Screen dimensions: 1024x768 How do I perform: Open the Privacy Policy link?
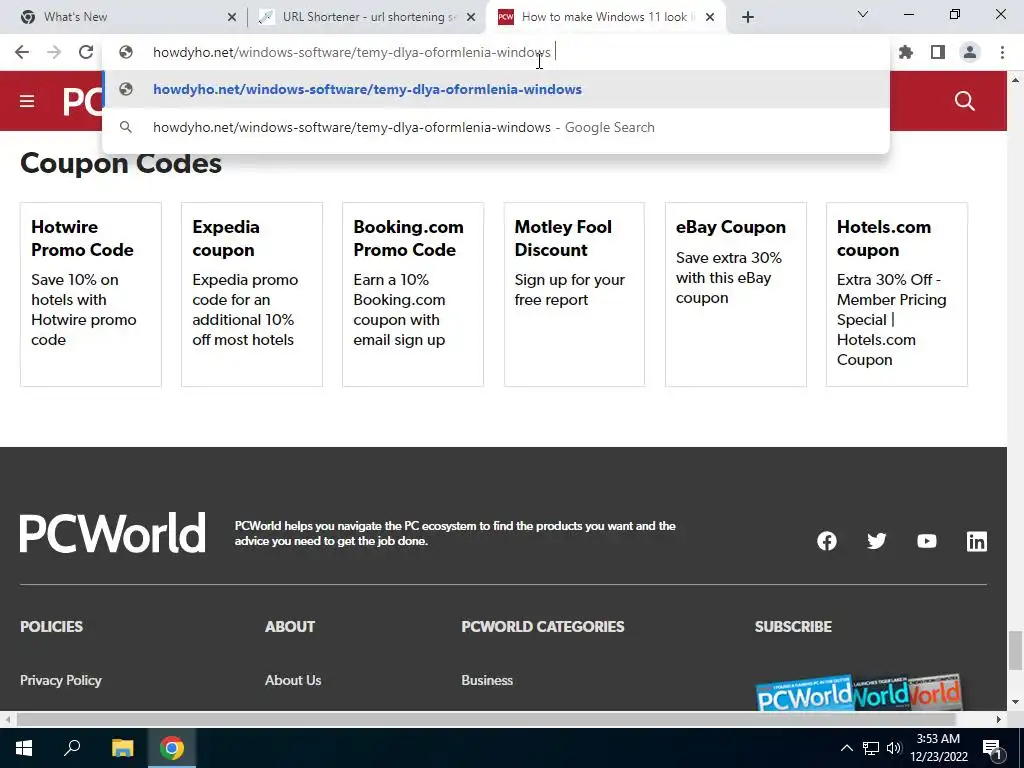[x=61, y=680]
